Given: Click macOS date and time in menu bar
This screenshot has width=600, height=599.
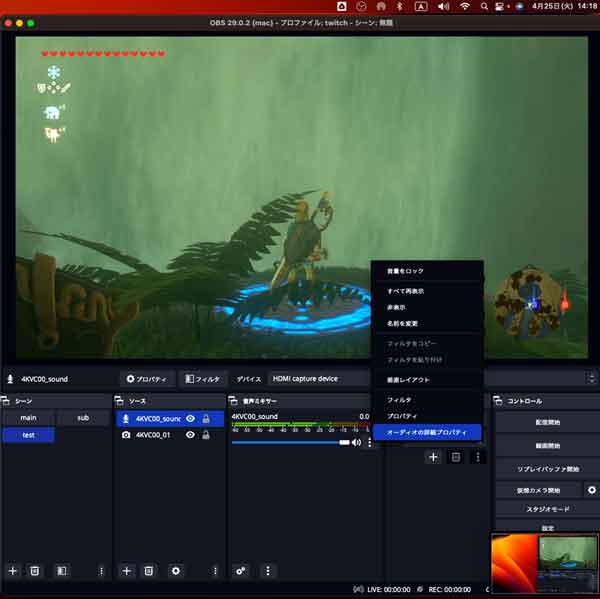Looking at the screenshot, I should click(x=564, y=6).
